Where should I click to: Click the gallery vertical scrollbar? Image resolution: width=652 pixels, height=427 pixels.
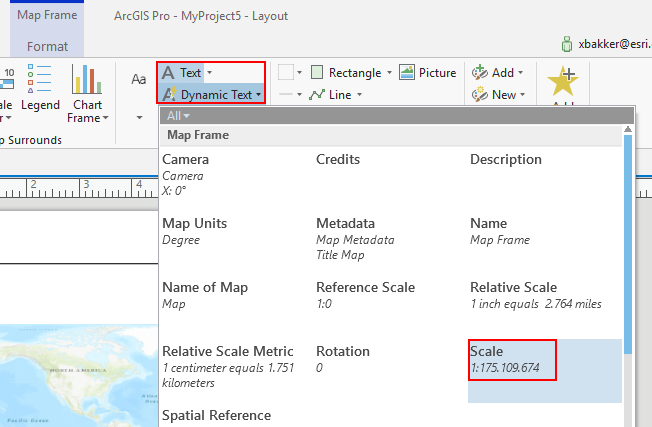628,250
